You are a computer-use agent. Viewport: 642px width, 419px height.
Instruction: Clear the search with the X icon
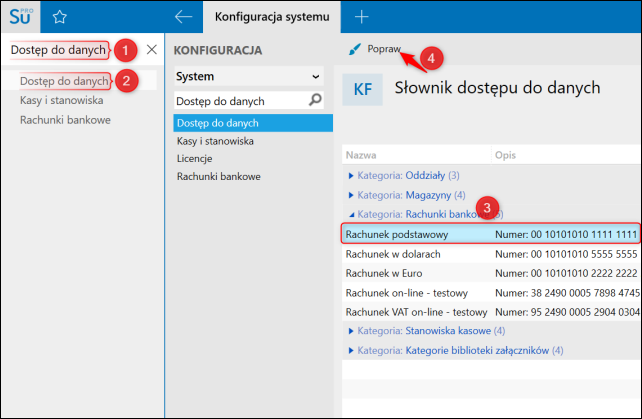coord(151,49)
